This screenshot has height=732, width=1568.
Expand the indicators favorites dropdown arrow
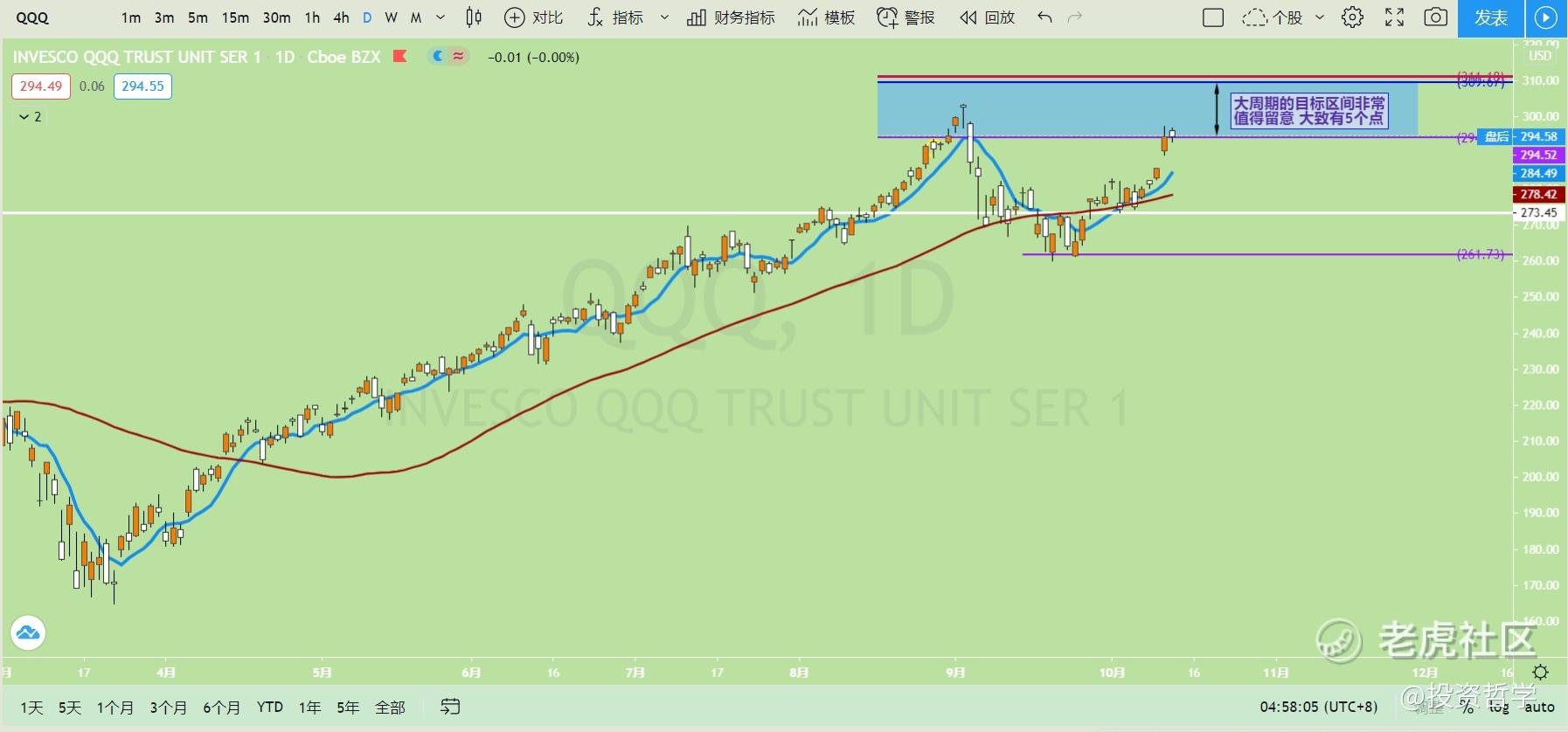point(664,17)
